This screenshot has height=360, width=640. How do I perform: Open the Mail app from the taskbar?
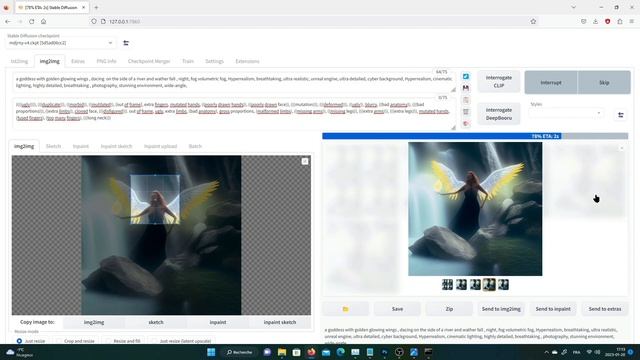coord(326,352)
